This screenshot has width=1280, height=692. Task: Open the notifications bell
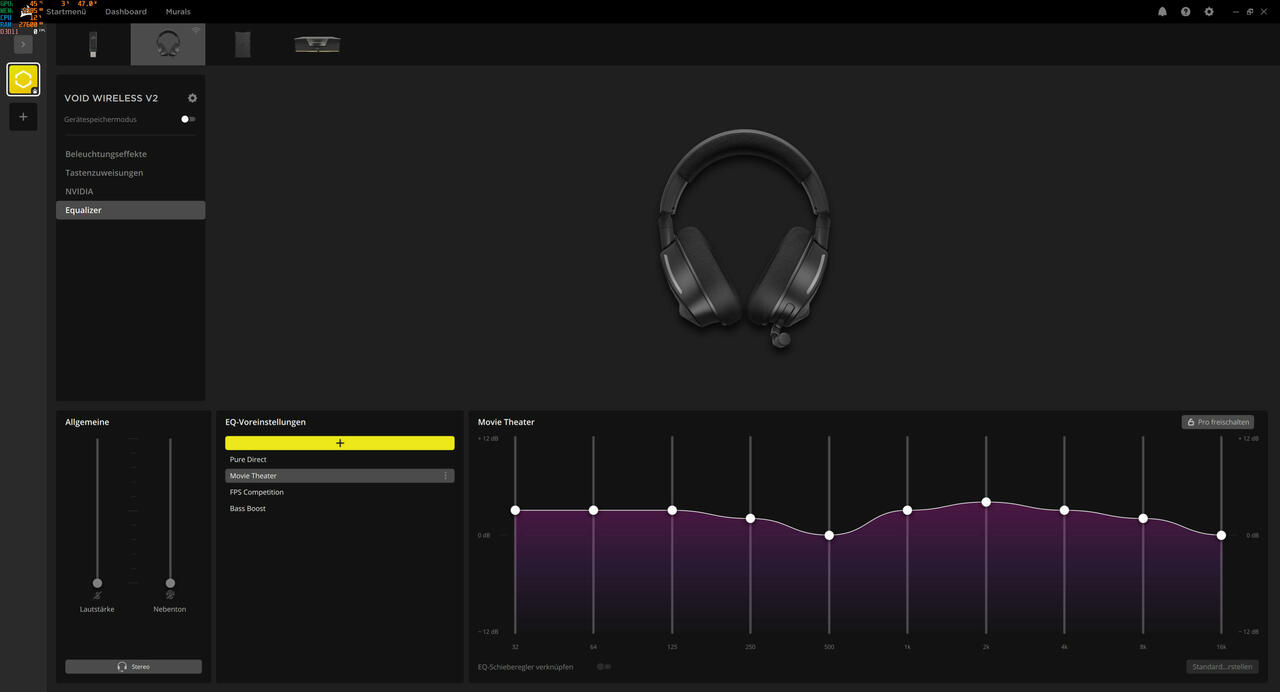point(1162,12)
